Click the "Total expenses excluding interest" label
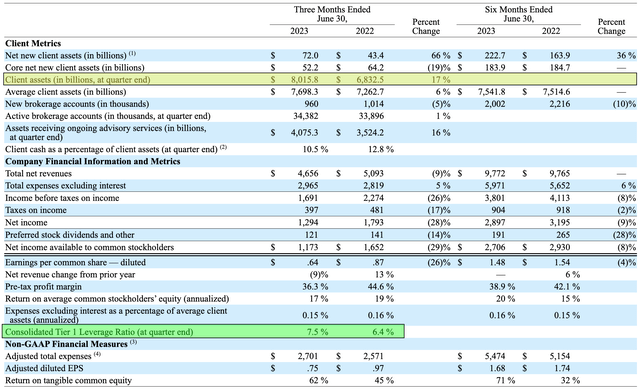Screen dimensions: 640x389 pos(65,186)
